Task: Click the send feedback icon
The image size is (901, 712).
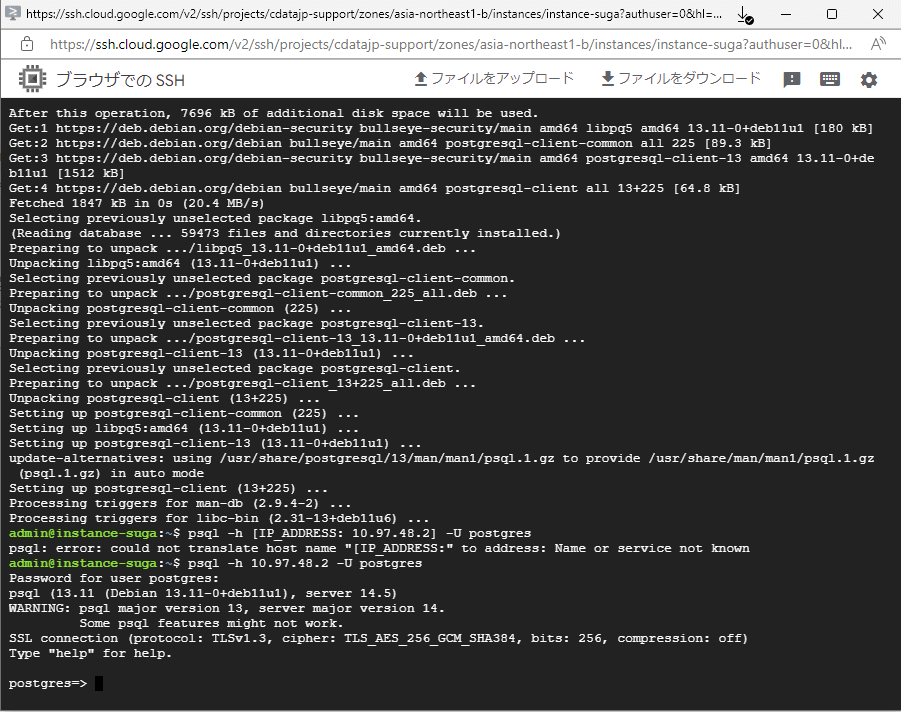Action: (x=791, y=79)
